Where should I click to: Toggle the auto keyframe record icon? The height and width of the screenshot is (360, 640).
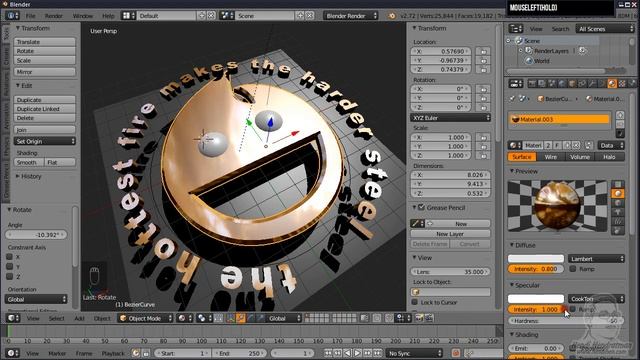(456, 353)
